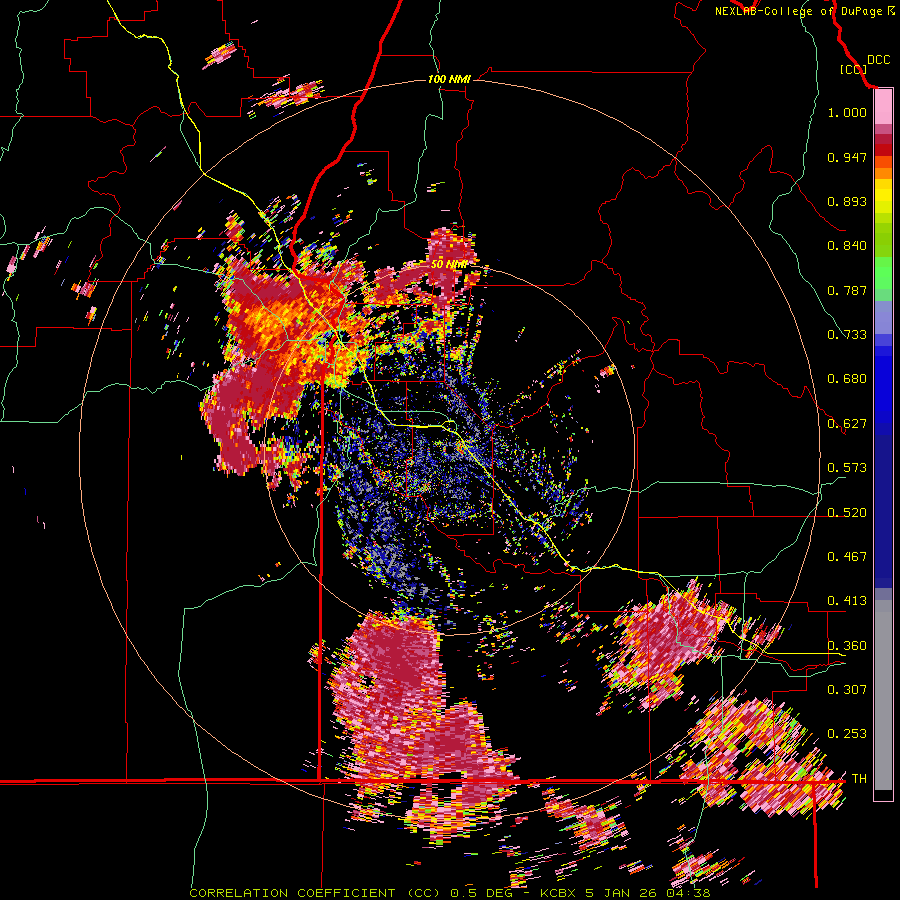Click the TH threshold label on the scale

point(859,779)
